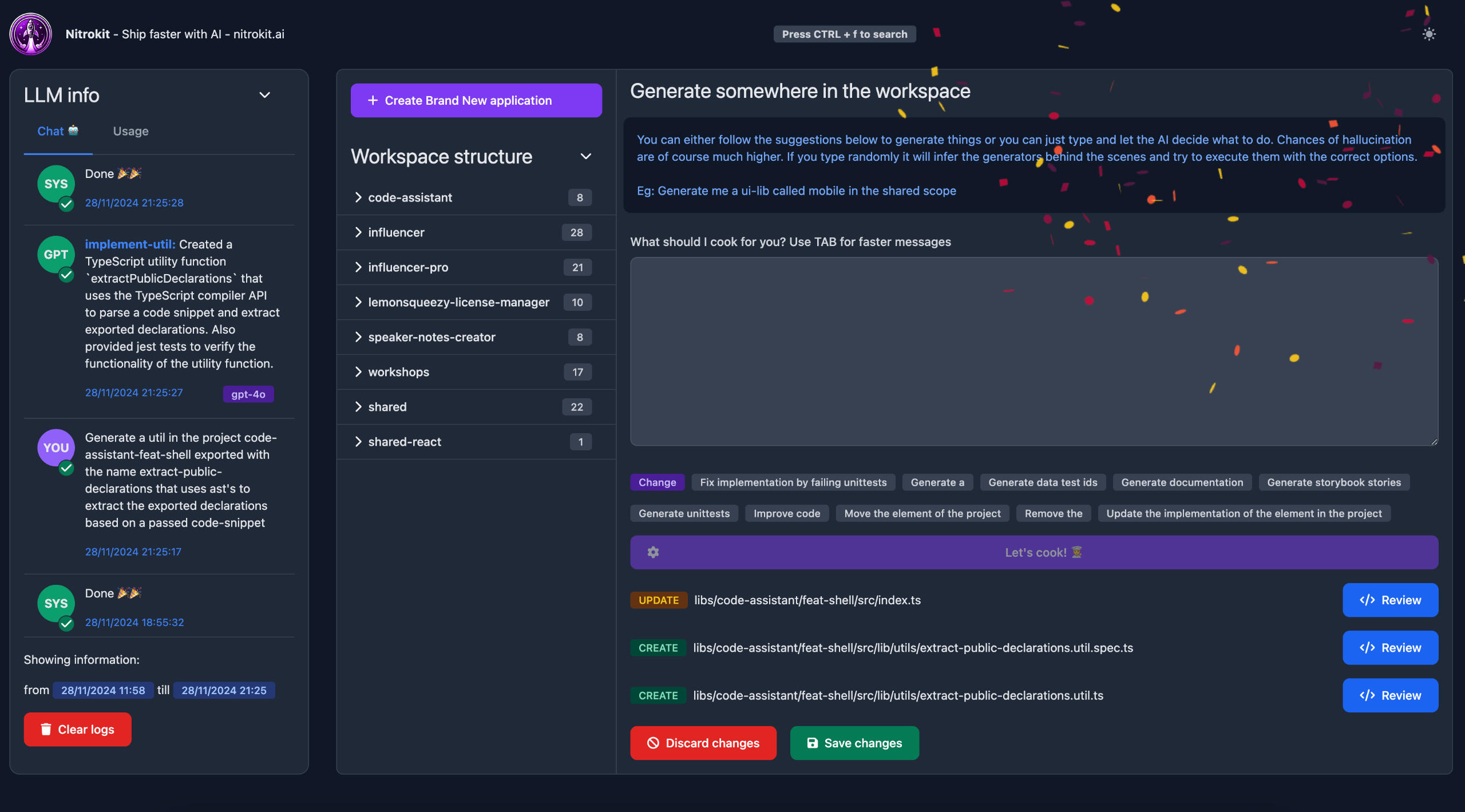The width and height of the screenshot is (1465, 812).
Task: Collapse the LLM info panel
Action: (x=264, y=95)
